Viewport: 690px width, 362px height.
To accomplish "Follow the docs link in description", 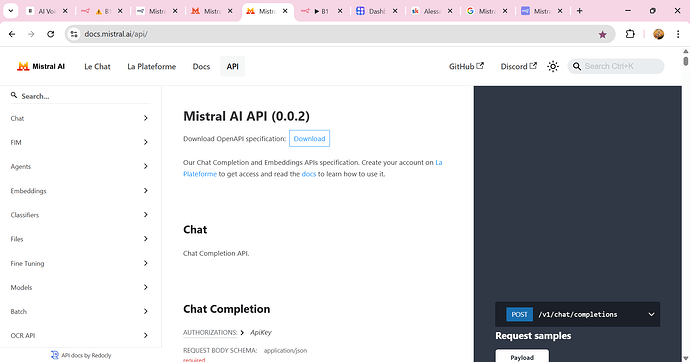I will [x=308, y=174].
